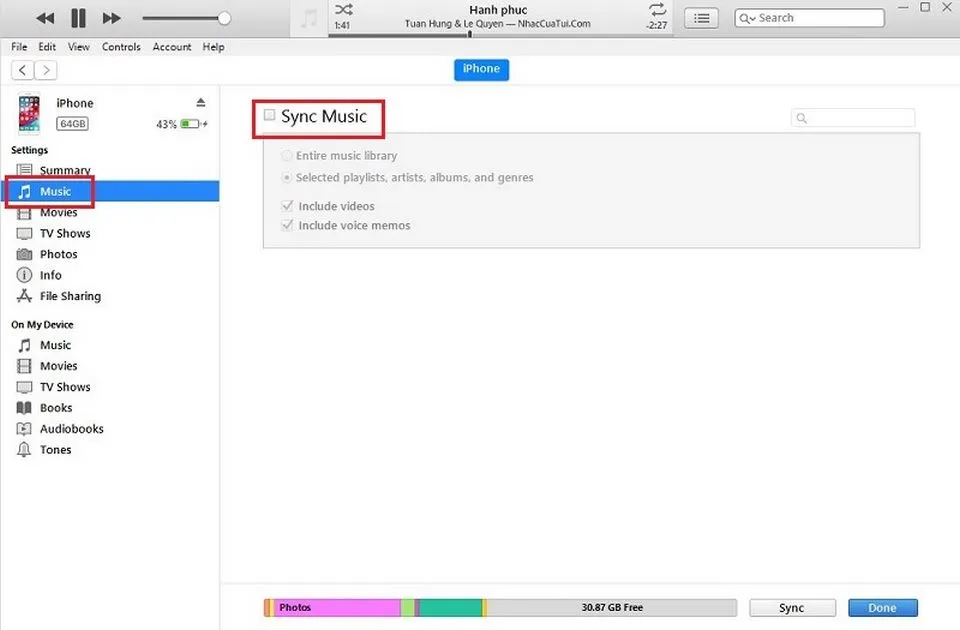Select Entire music library radio button
This screenshot has height=630, width=960.
287,155
